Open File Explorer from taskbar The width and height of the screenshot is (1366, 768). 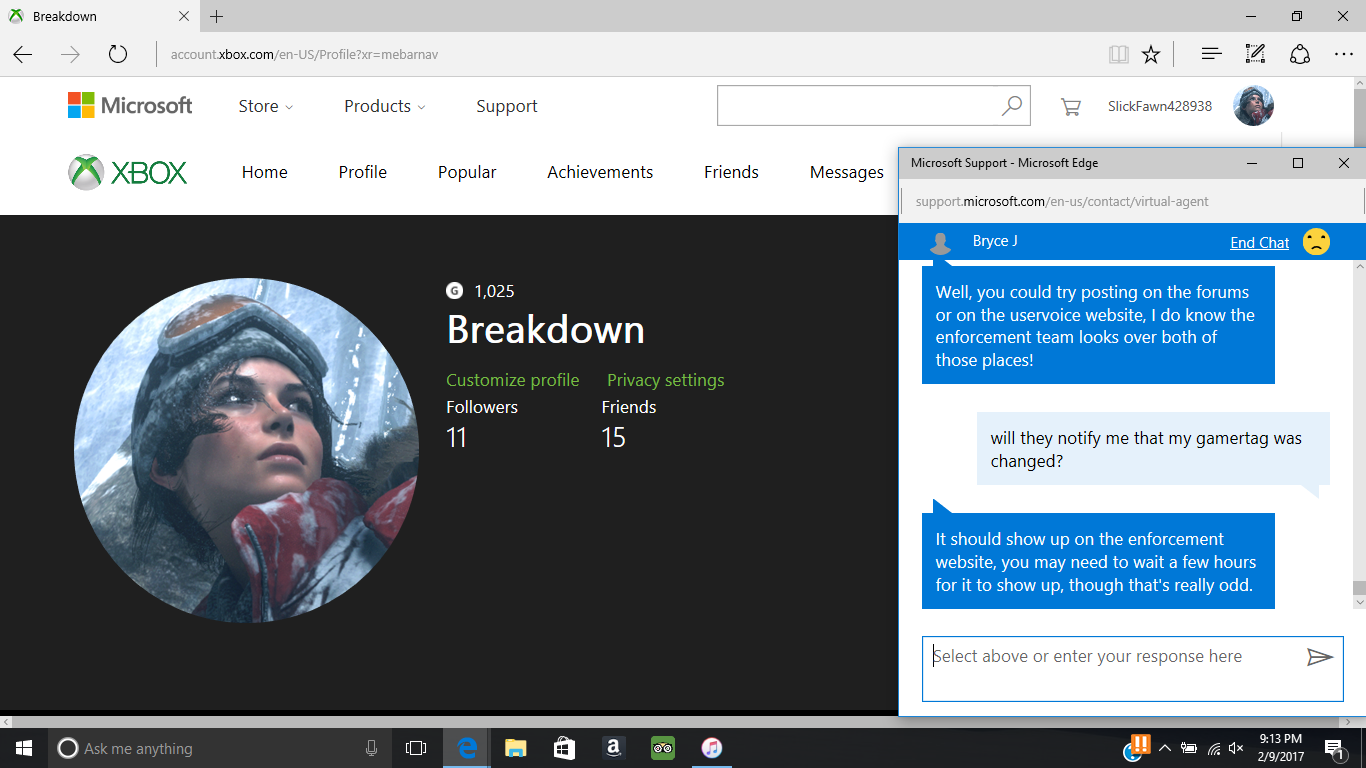tap(515, 748)
